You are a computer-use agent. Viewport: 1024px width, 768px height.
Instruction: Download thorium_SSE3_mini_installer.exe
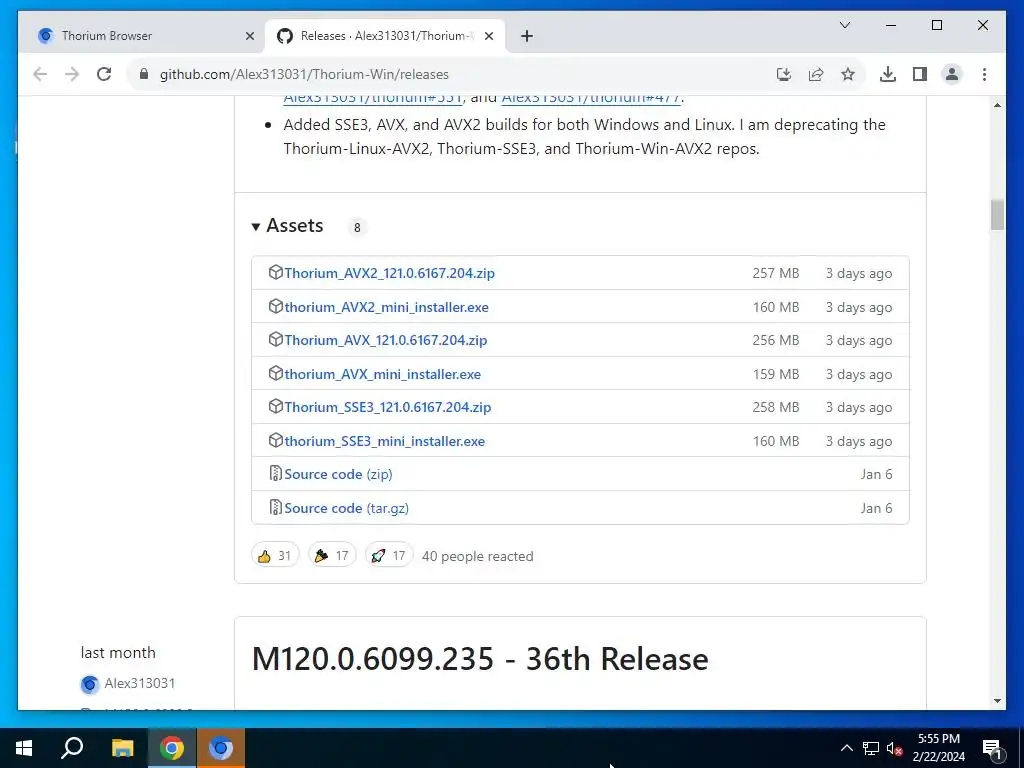(385, 441)
